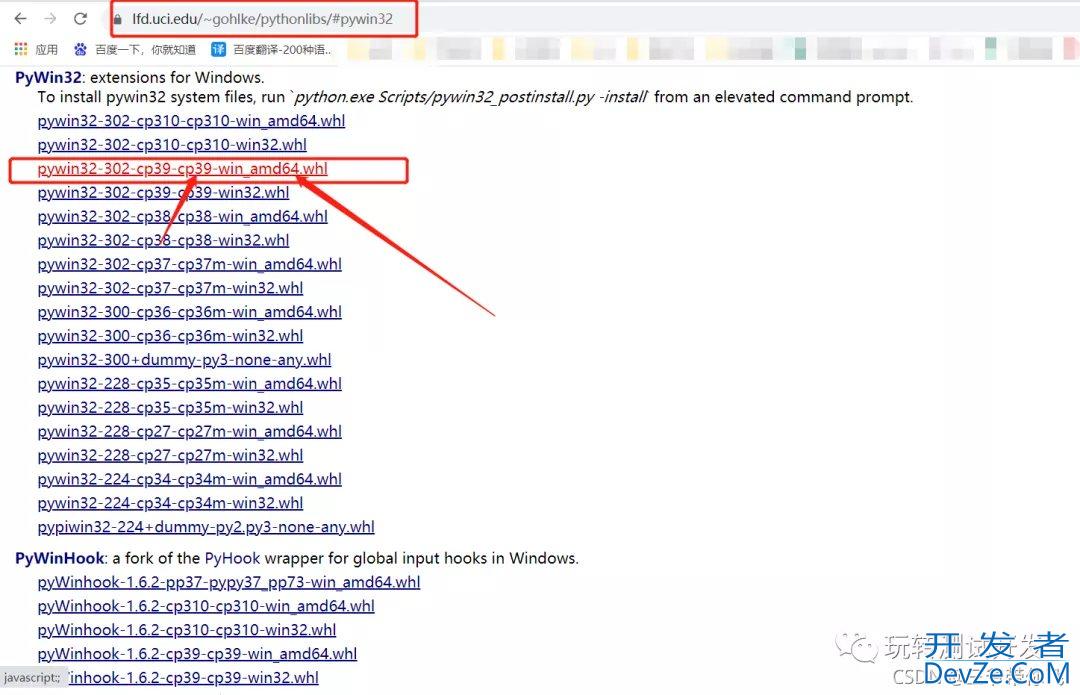Download pywin32-228-cp27-cp27m-win32.whl
The image size is (1080, 695).
(170, 455)
